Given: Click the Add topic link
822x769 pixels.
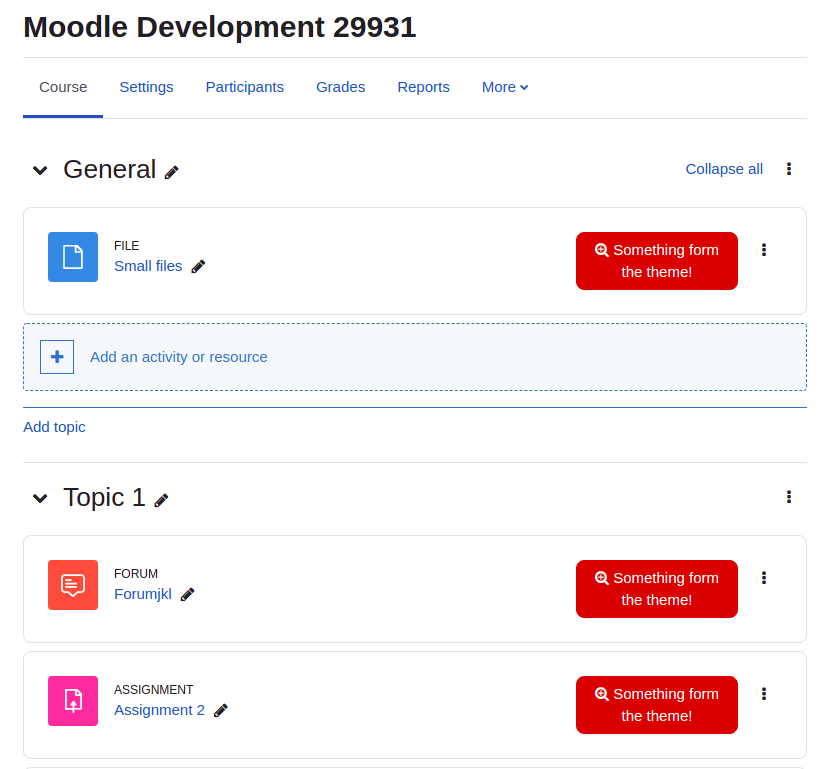Looking at the screenshot, I should [x=54, y=427].
